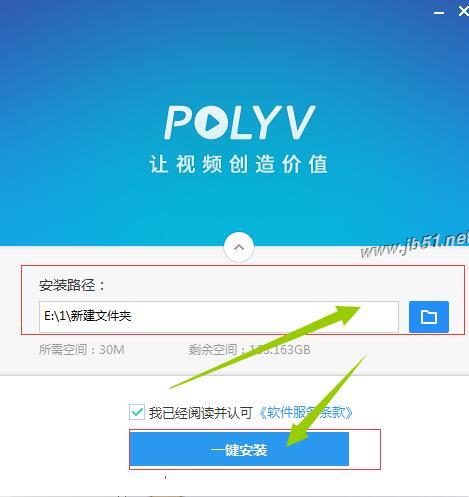
Task: Click the 剩余空间 free-space text
Action: 249,350
